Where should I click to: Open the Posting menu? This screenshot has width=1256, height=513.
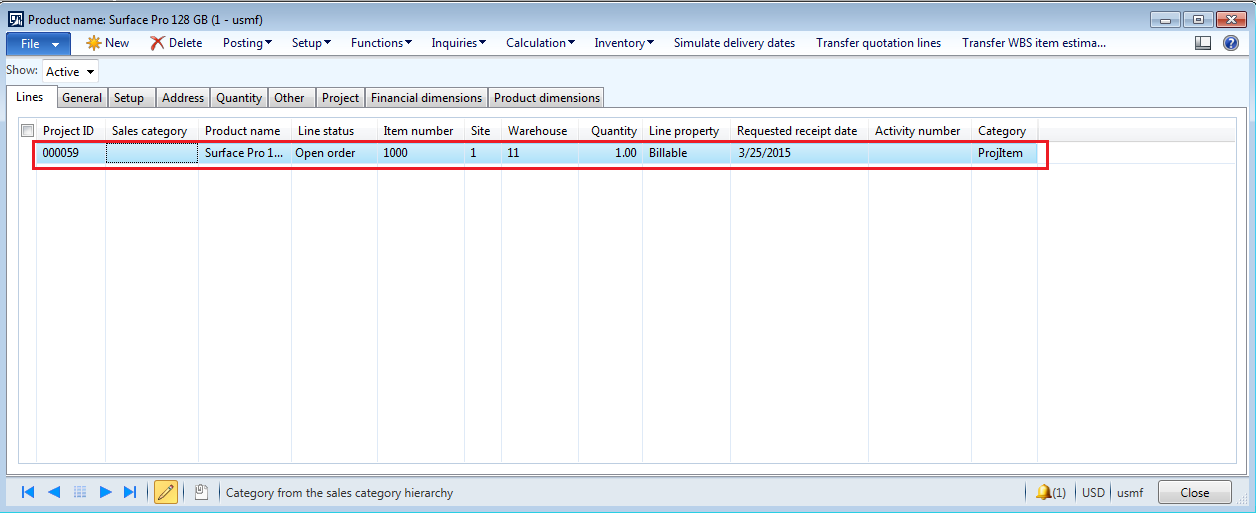pyautogui.click(x=247, y=43)
